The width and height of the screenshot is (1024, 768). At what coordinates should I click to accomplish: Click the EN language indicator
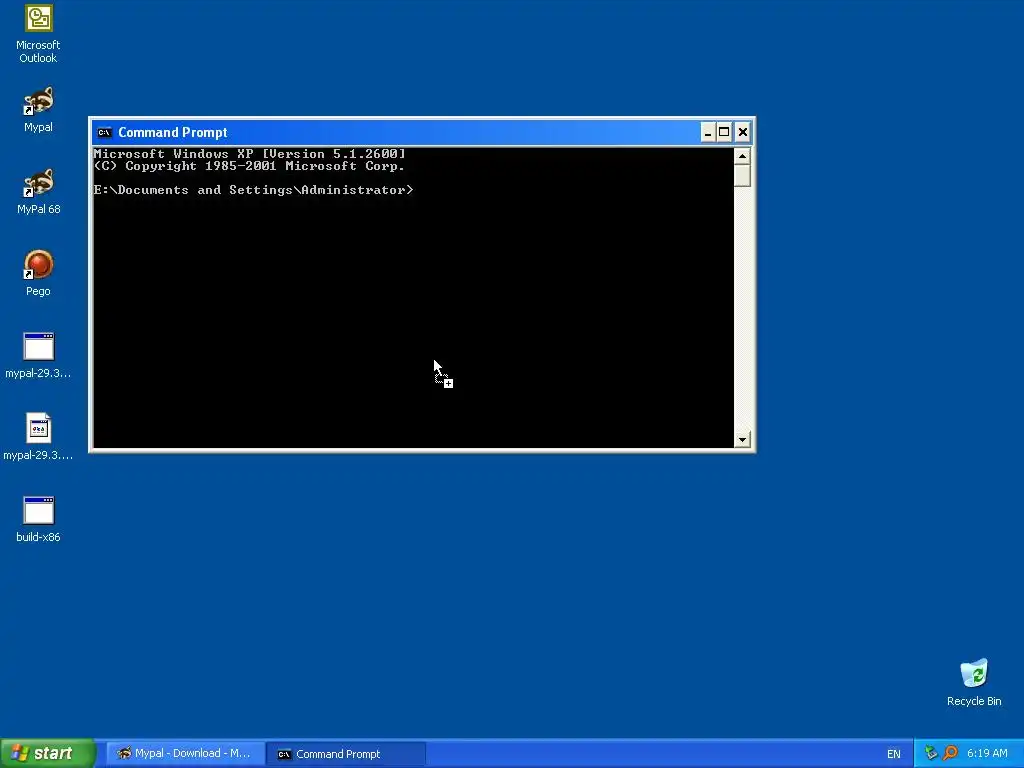tap(894, 754)
